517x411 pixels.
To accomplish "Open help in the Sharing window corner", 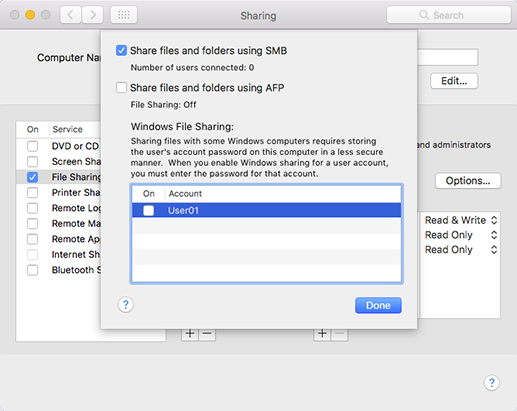I will [x=492, y=383].
